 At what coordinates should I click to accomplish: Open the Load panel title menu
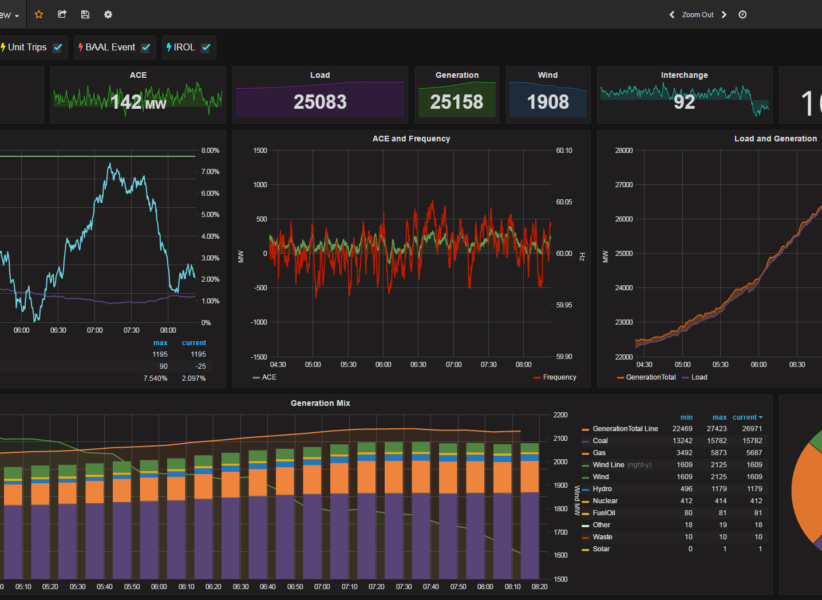(320, 75)
